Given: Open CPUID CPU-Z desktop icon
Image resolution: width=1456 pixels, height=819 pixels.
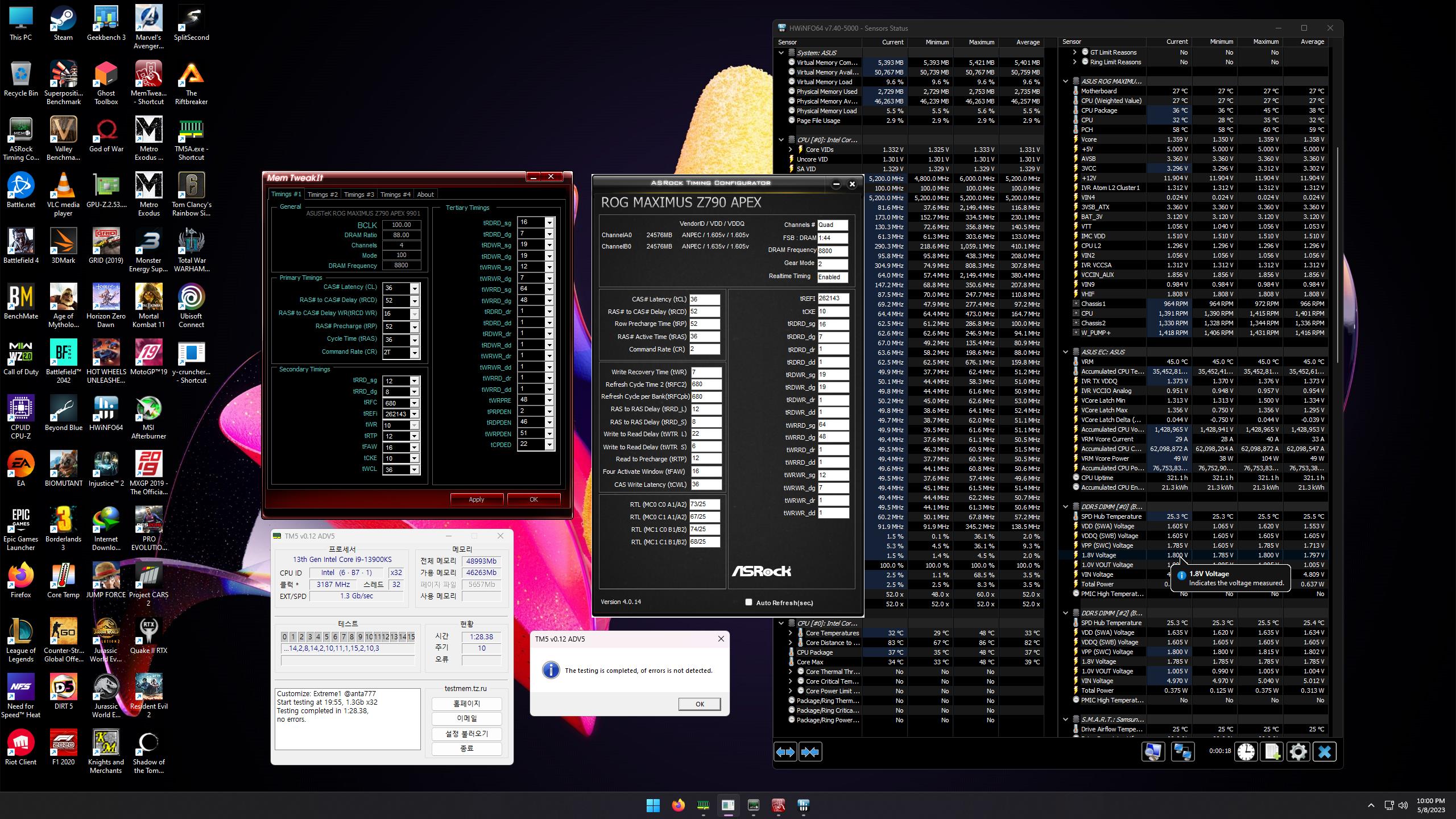Looking at the screenshot, I should point(21,417).
